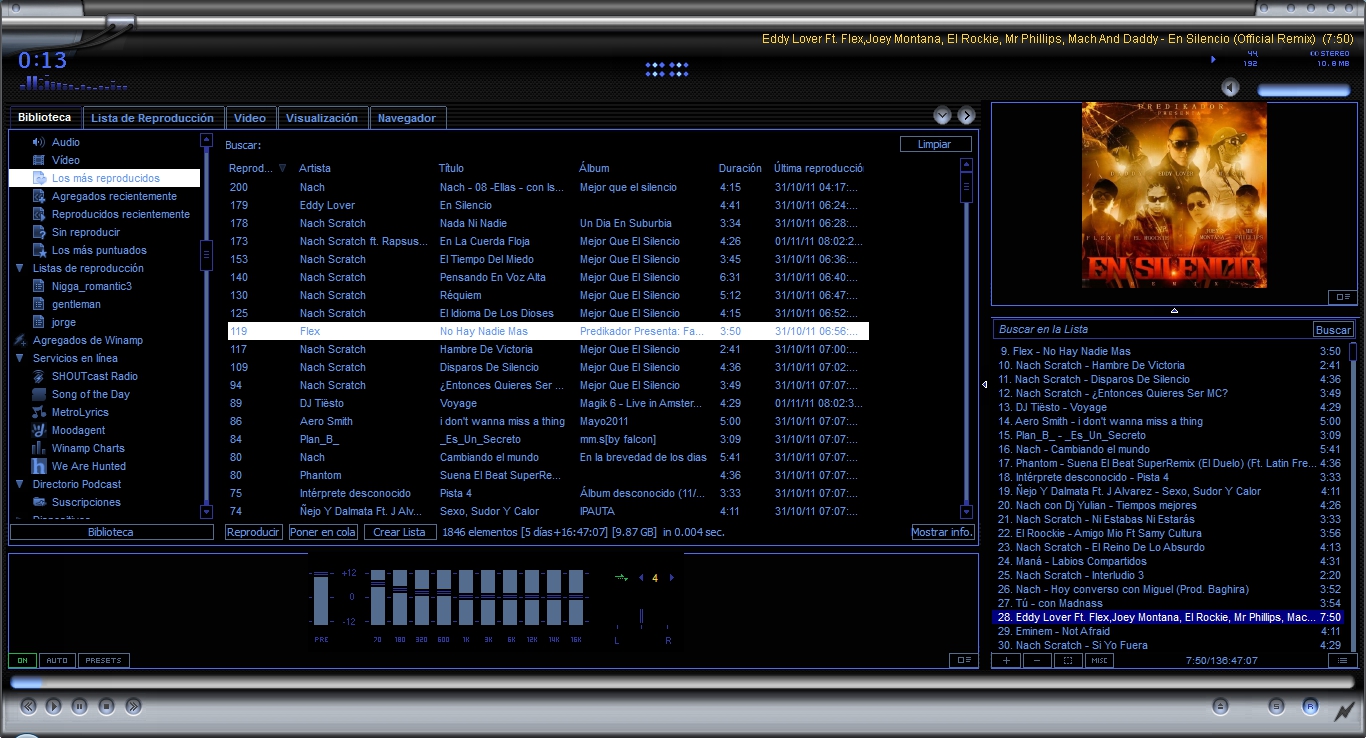The image size is (1366, 738).
Task: Start playback with the Play button
Action: coord(54,706)
